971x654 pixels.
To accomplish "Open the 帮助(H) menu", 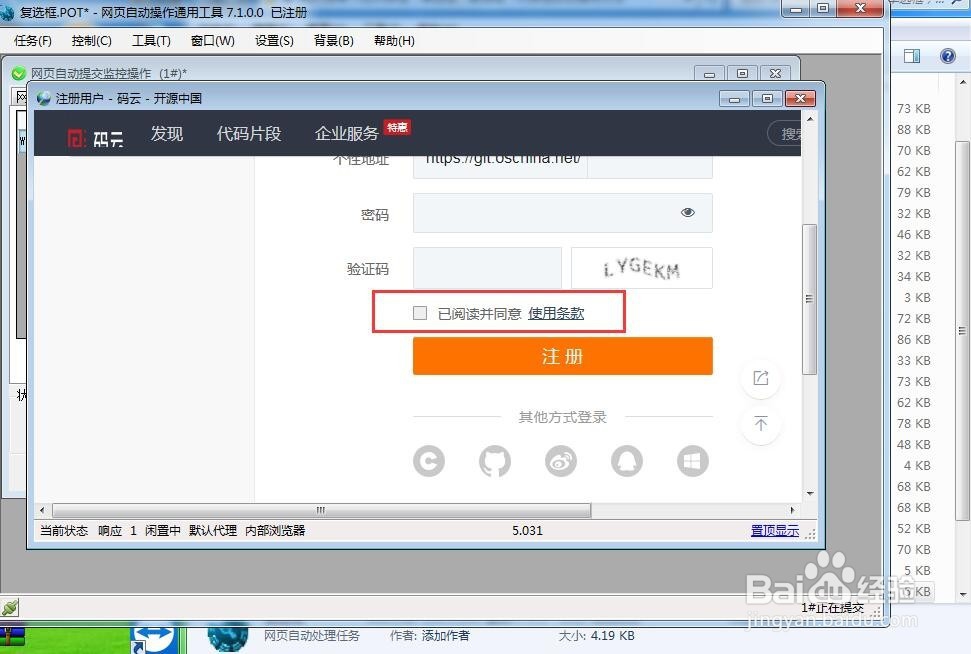I will pyautogui.click(x=393, y=41).
